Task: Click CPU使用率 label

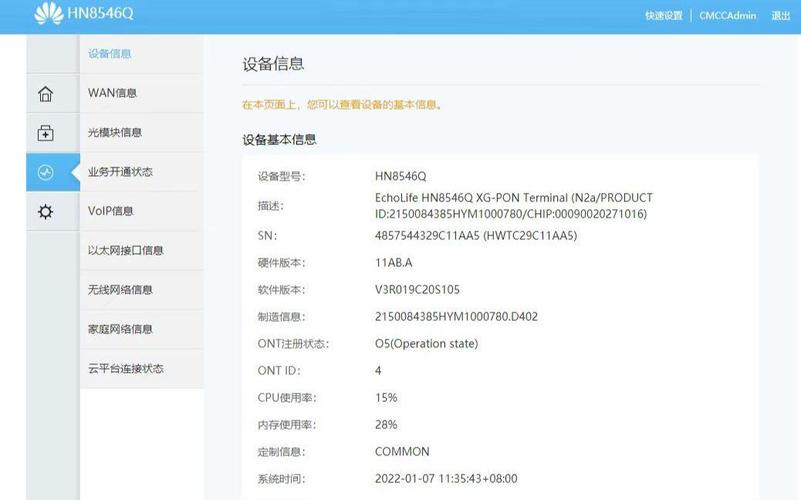Action: 287,398
